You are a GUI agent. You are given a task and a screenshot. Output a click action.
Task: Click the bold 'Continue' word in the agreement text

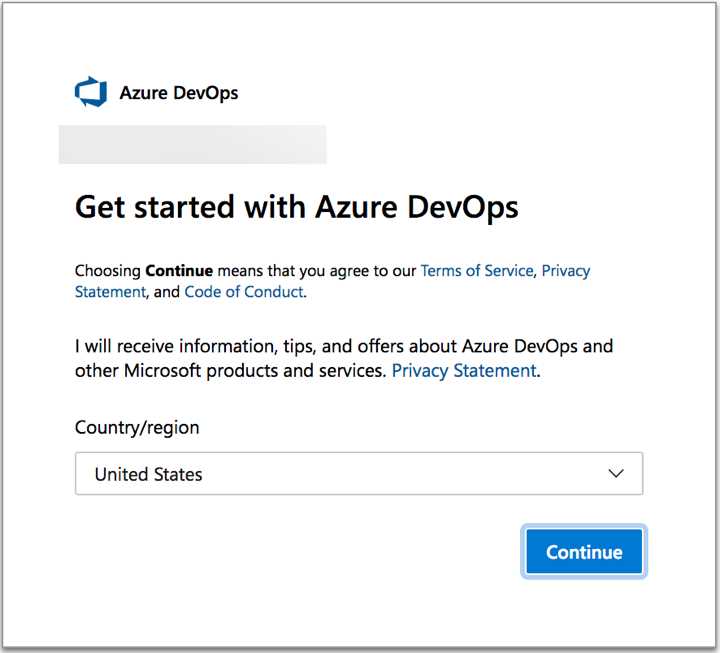click(179, 270)
